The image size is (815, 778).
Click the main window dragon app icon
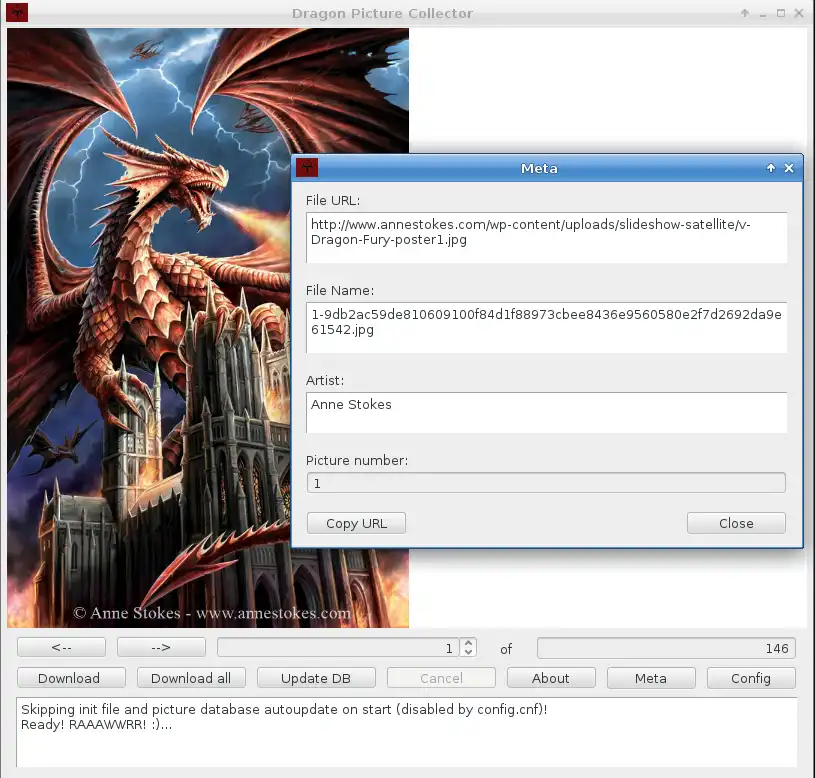coord(17,12)
